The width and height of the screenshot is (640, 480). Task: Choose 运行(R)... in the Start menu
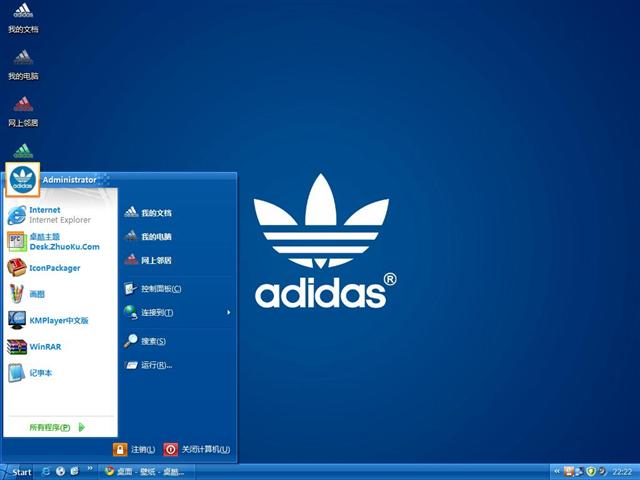(156, 365)
